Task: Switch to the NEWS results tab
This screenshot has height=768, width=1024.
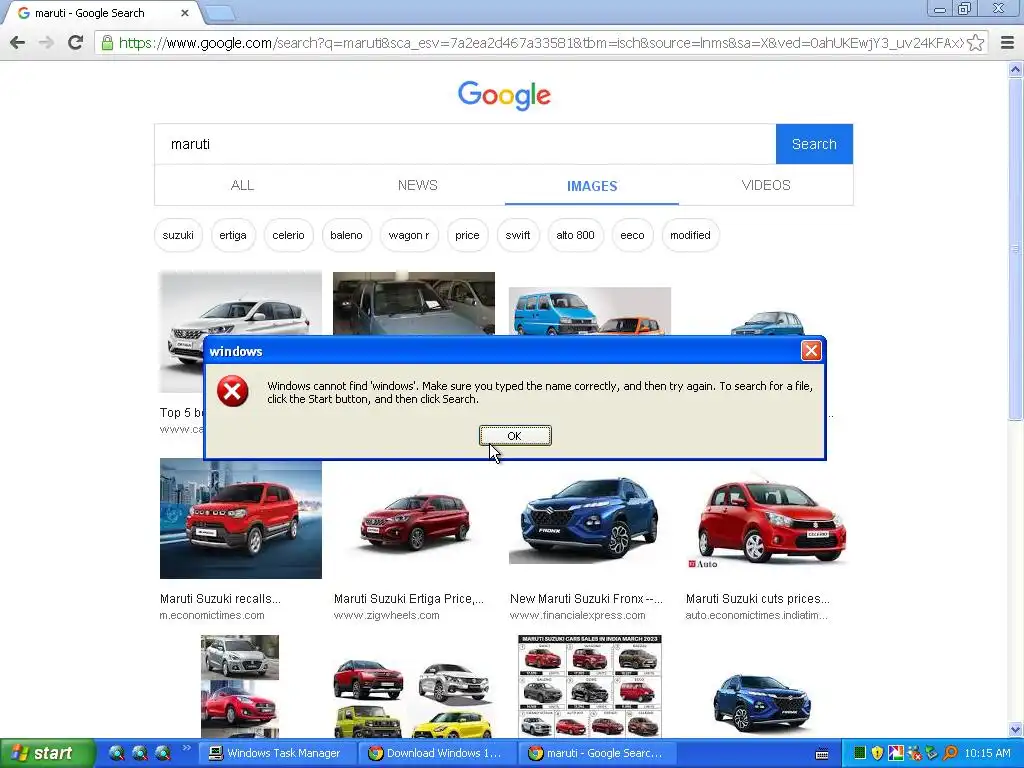Action: 417,185
